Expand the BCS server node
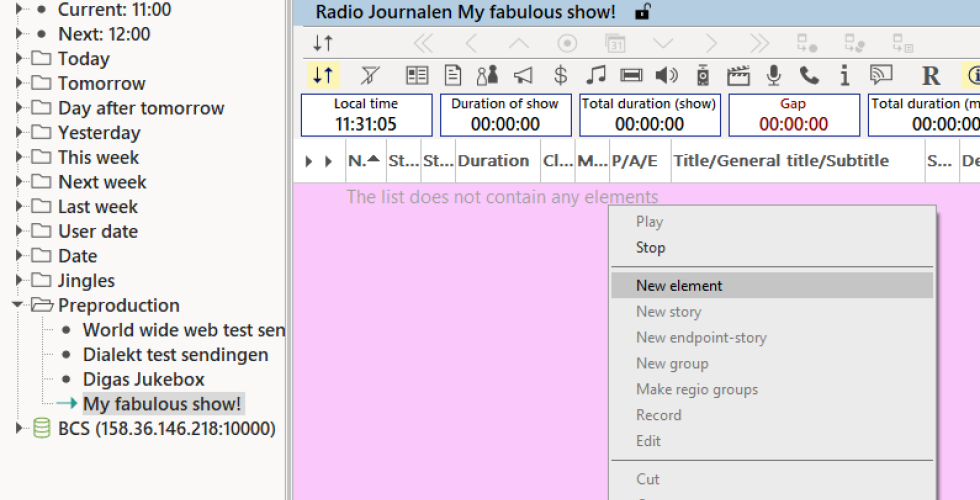This screenshot has height=500, width=980. (19, 429)
